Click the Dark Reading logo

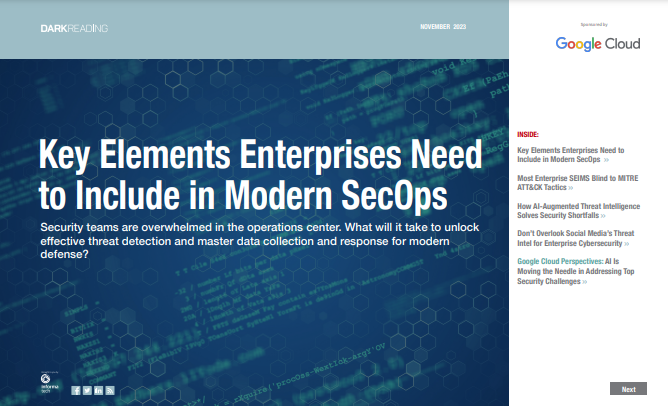click(x=74, y=29)
